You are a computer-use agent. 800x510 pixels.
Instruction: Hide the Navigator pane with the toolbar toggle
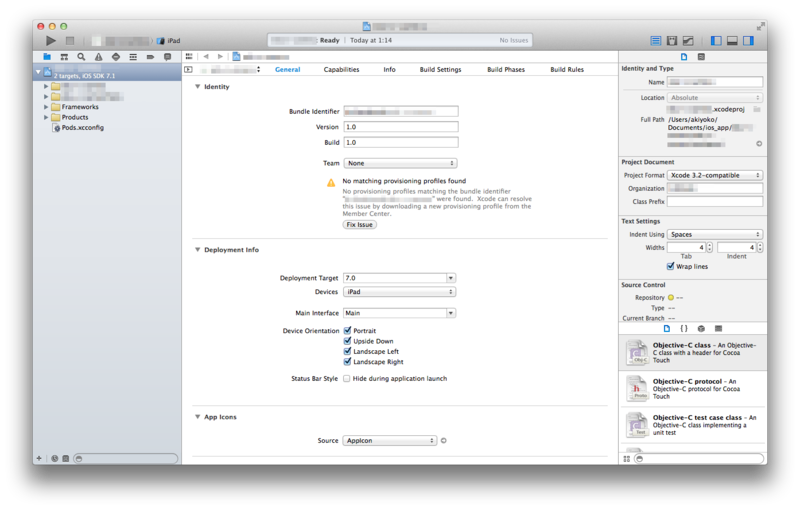[x=716, y=40]
